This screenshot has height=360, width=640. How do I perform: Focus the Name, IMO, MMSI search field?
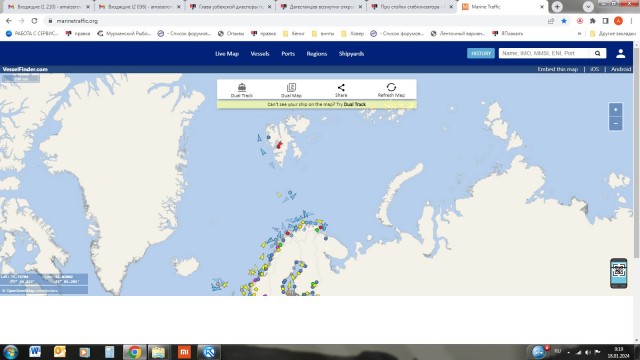click(x=544, y=53)
